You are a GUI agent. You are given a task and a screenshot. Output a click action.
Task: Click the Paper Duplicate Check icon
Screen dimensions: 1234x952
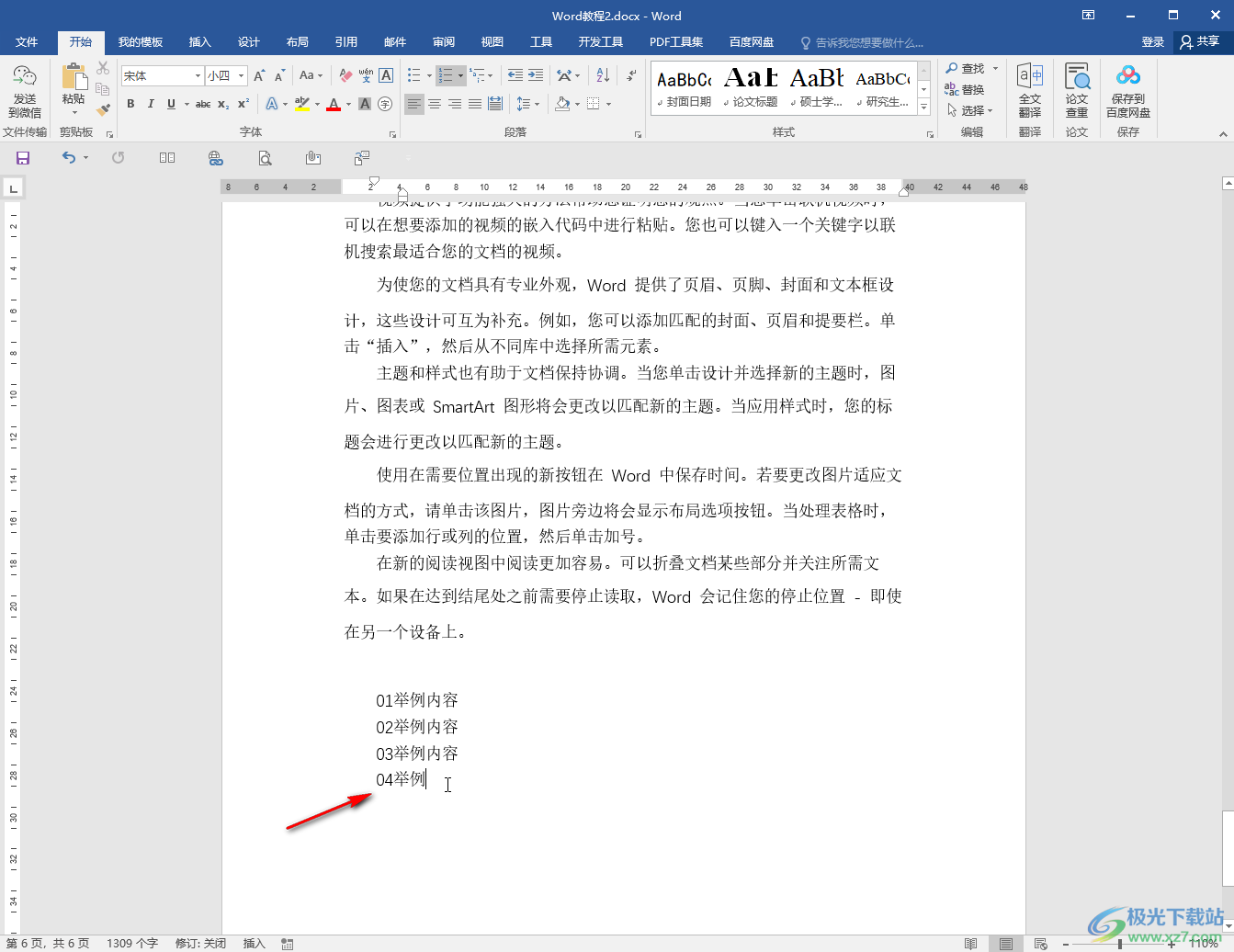[1077, 76]
